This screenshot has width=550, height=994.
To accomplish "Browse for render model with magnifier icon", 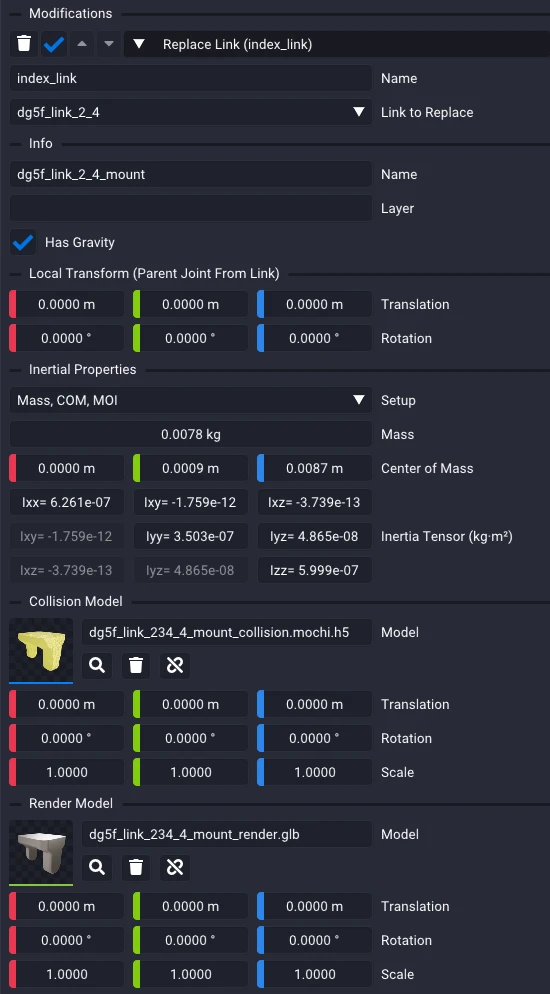I will [97, 867].
